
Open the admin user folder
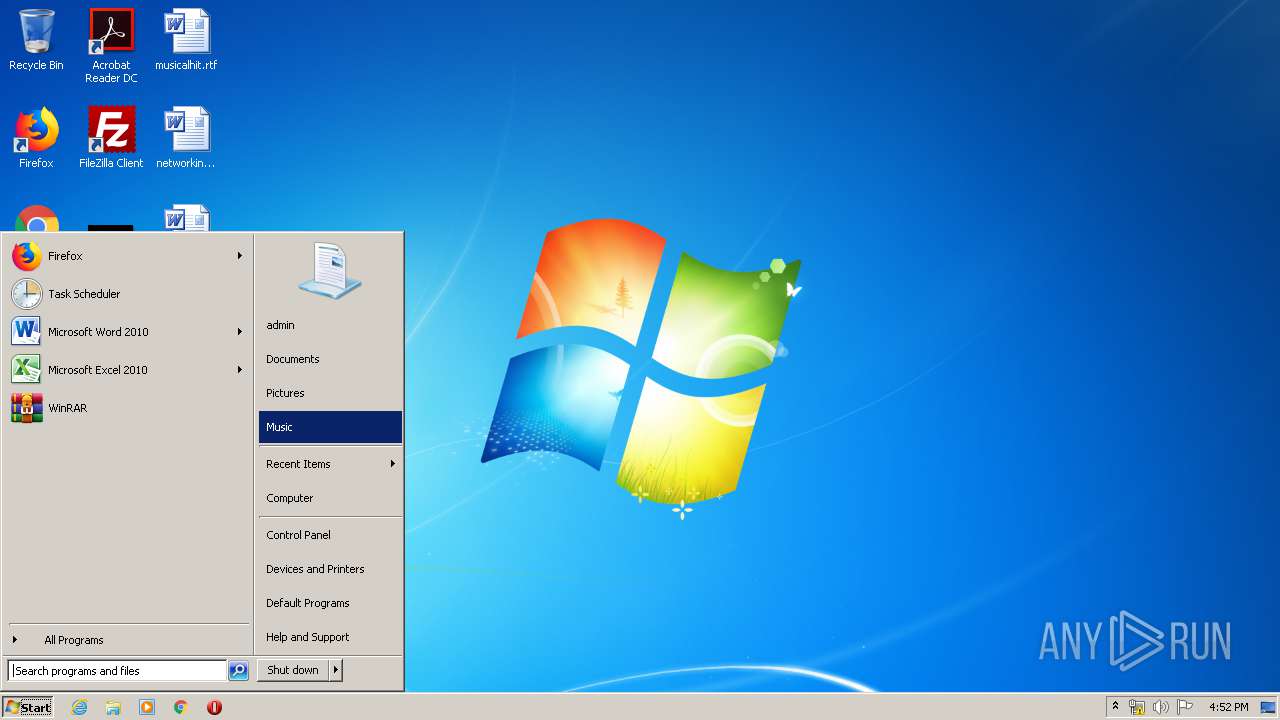tap(330, 325)
